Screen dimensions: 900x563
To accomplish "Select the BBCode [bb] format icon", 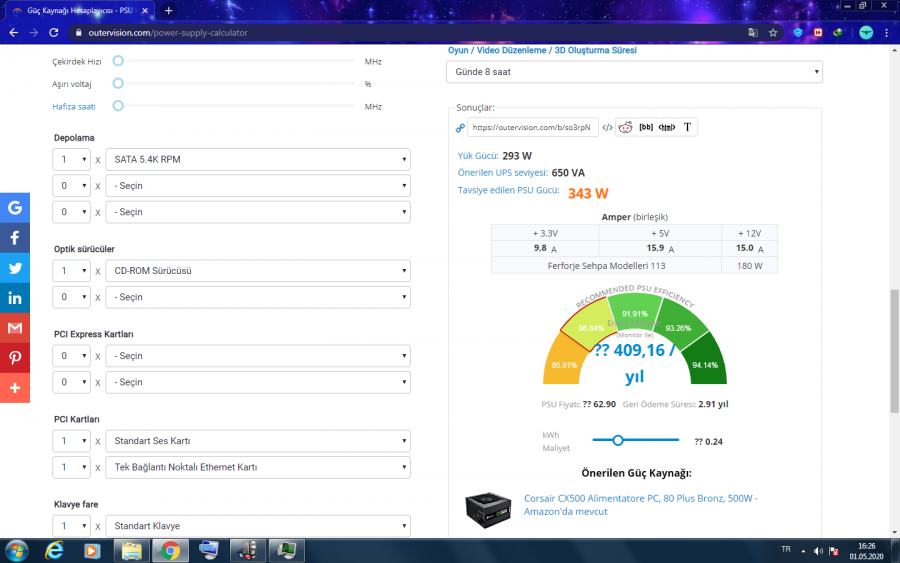I will pos(646,127).
